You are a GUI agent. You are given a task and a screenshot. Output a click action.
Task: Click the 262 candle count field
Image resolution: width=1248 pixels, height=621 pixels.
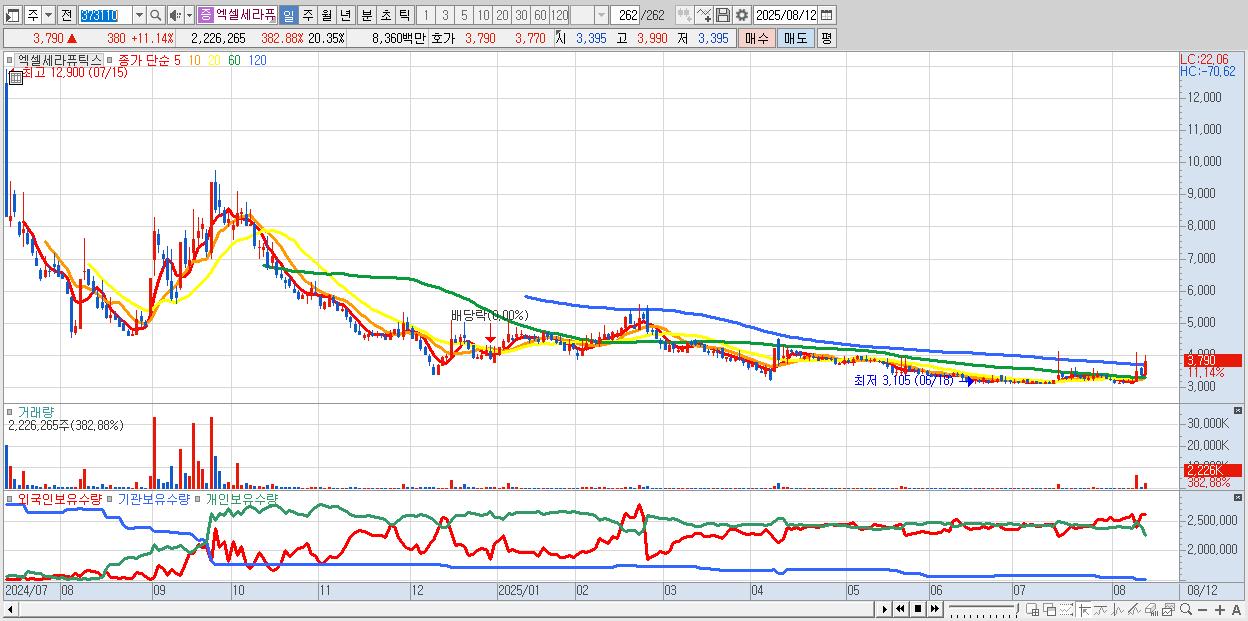click(x=625, y=15)
